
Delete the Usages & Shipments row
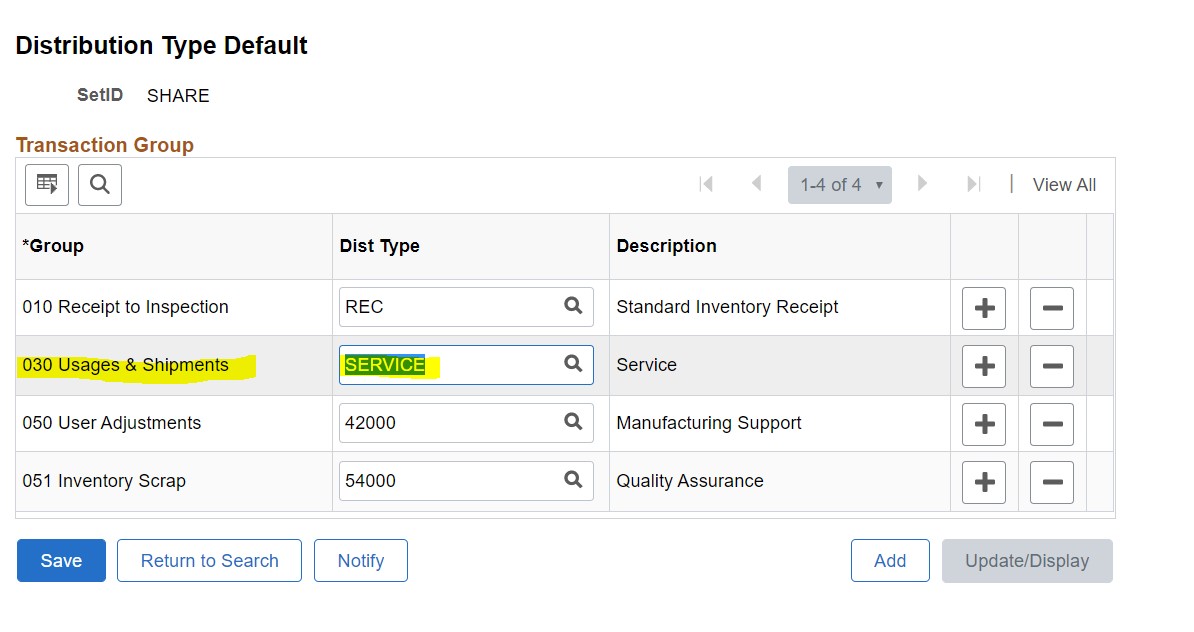[1052, 365]
